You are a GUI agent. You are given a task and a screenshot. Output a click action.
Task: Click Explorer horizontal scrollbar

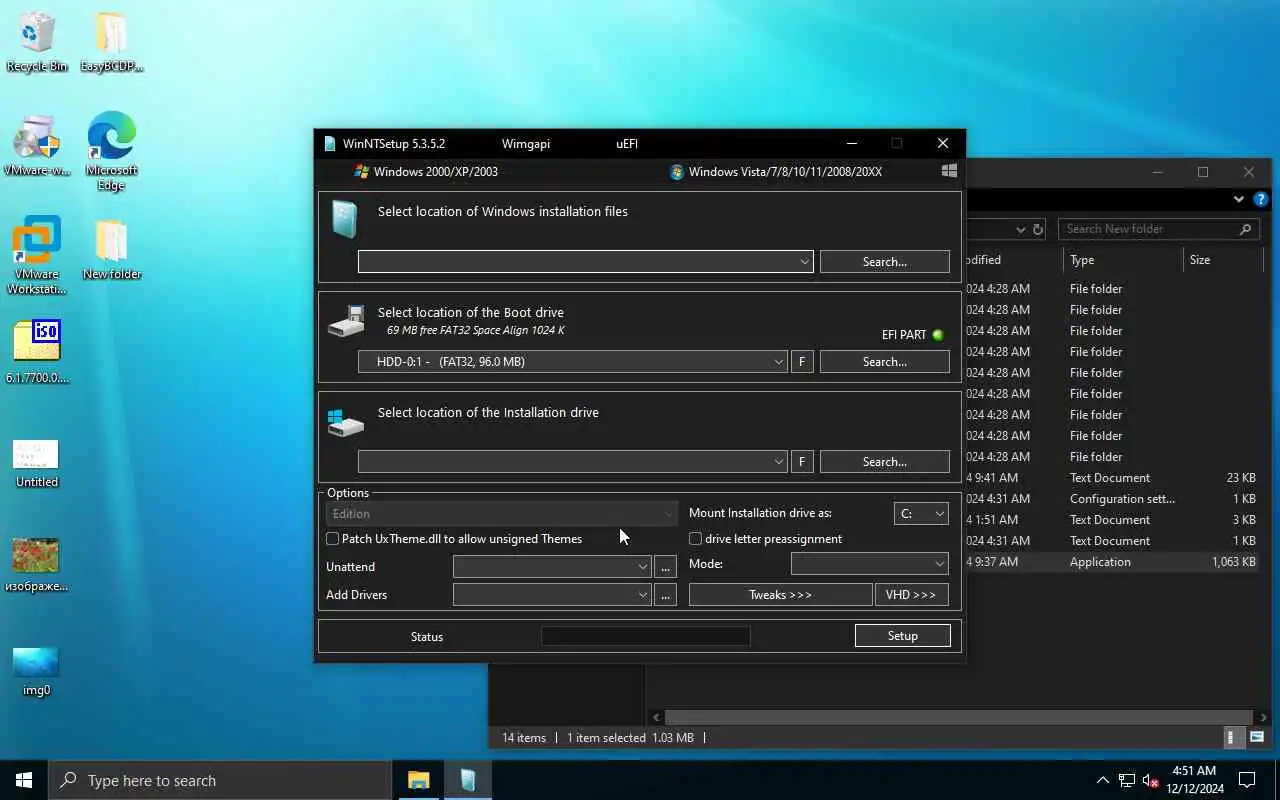pyautogui.click(x=959, y=717)
